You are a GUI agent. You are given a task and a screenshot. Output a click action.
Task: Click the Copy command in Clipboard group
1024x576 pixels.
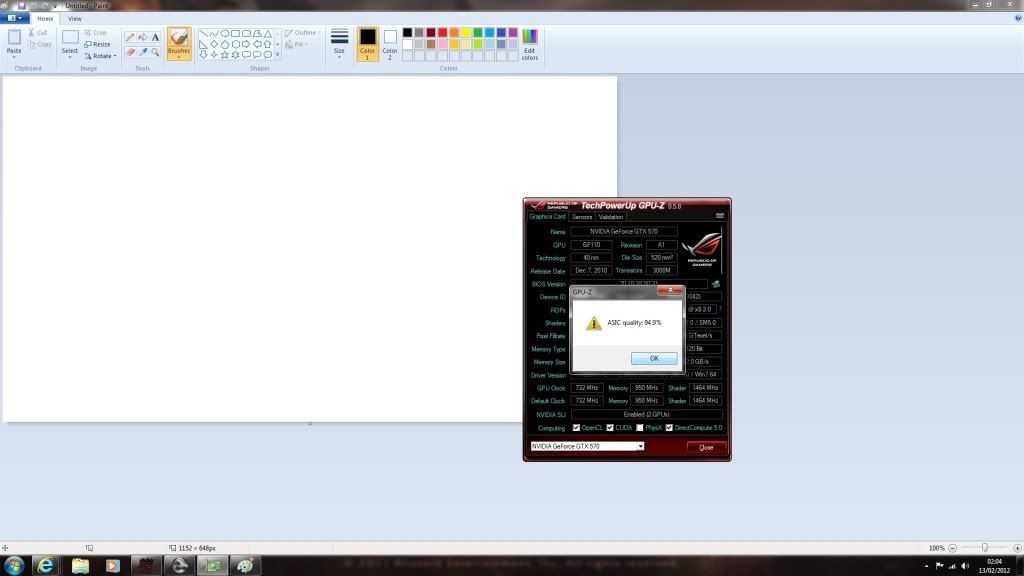click(39, 44)
